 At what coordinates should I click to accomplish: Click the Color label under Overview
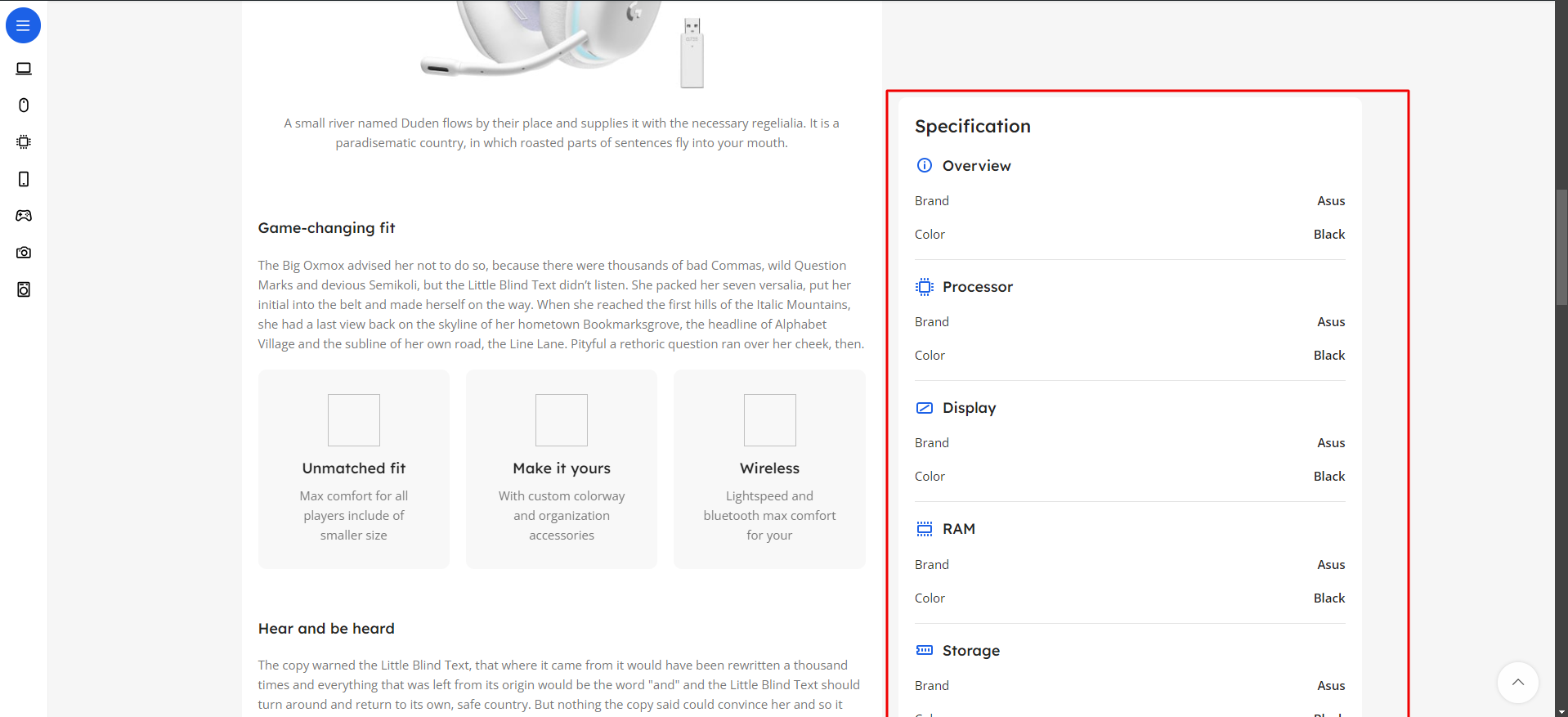pyautogui.click(x=930, y=235)
